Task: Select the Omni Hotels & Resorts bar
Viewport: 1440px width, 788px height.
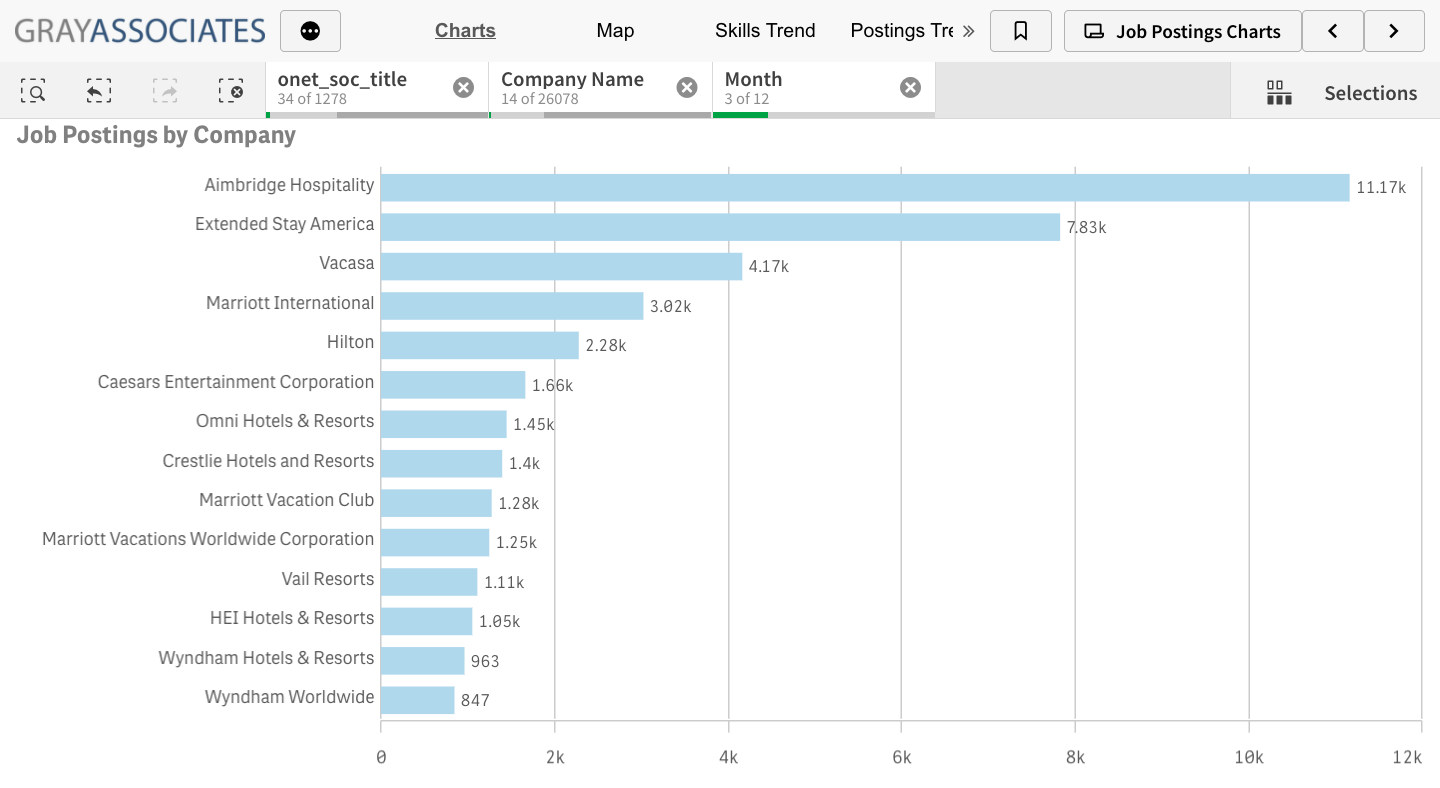Action: [x=444, y=424]
